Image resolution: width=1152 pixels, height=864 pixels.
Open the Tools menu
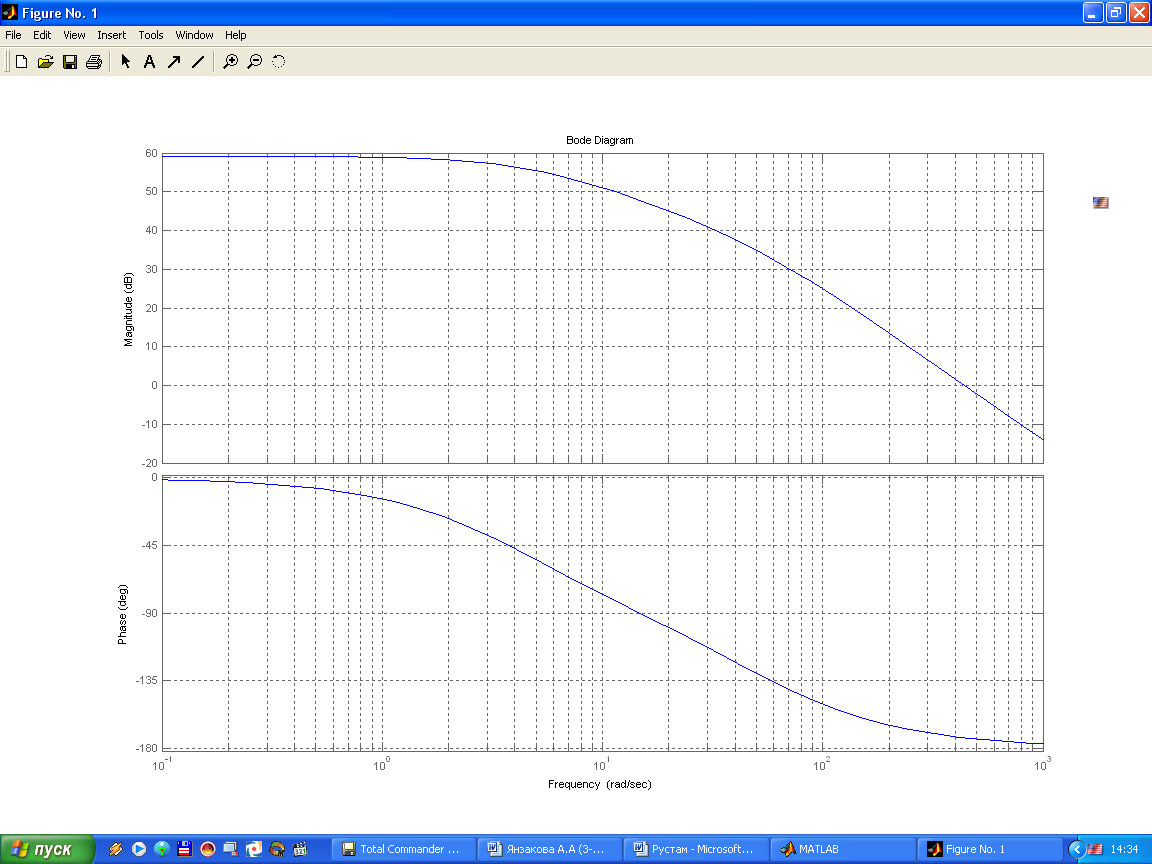(151, 35)
